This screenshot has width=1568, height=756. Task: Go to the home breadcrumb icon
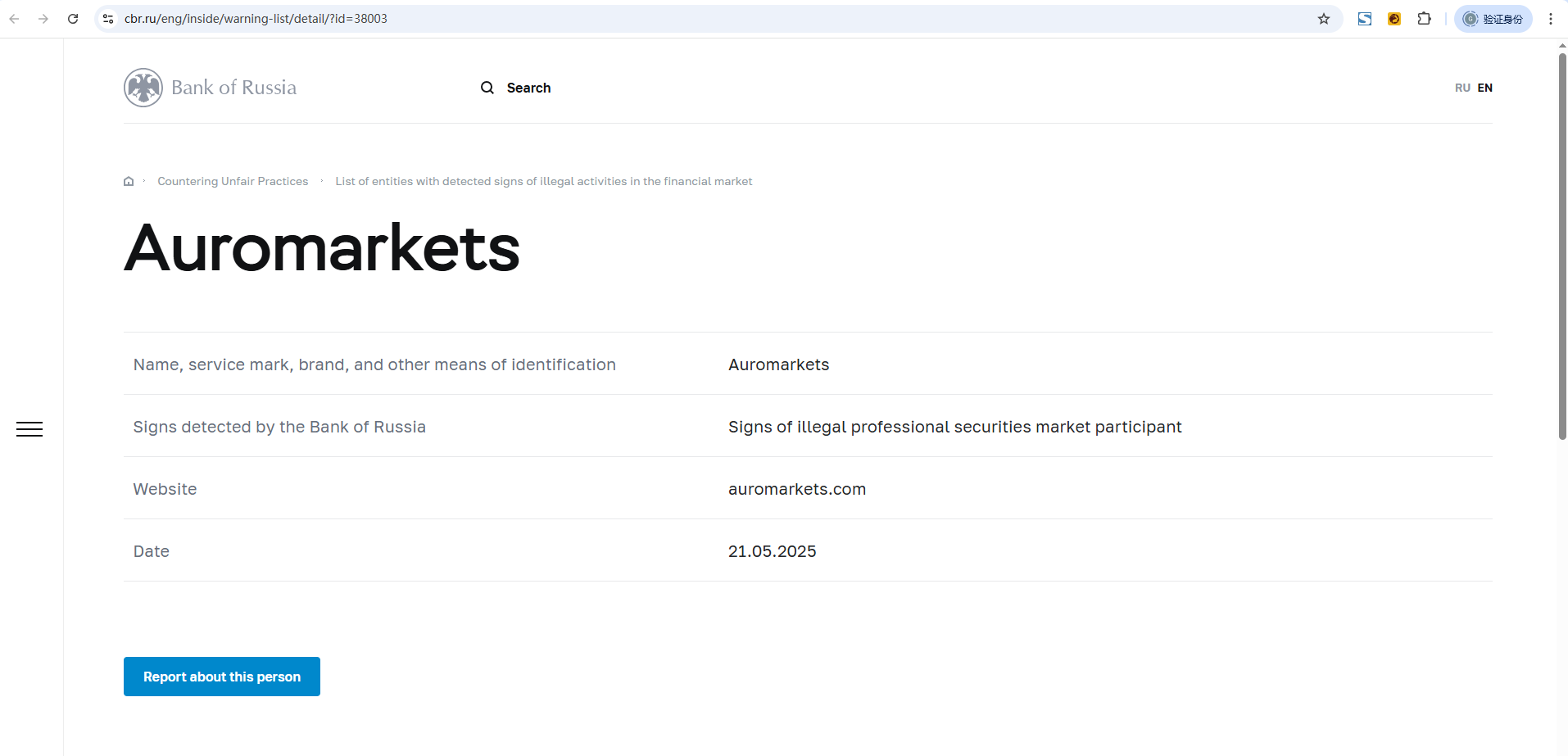(129, 182)
